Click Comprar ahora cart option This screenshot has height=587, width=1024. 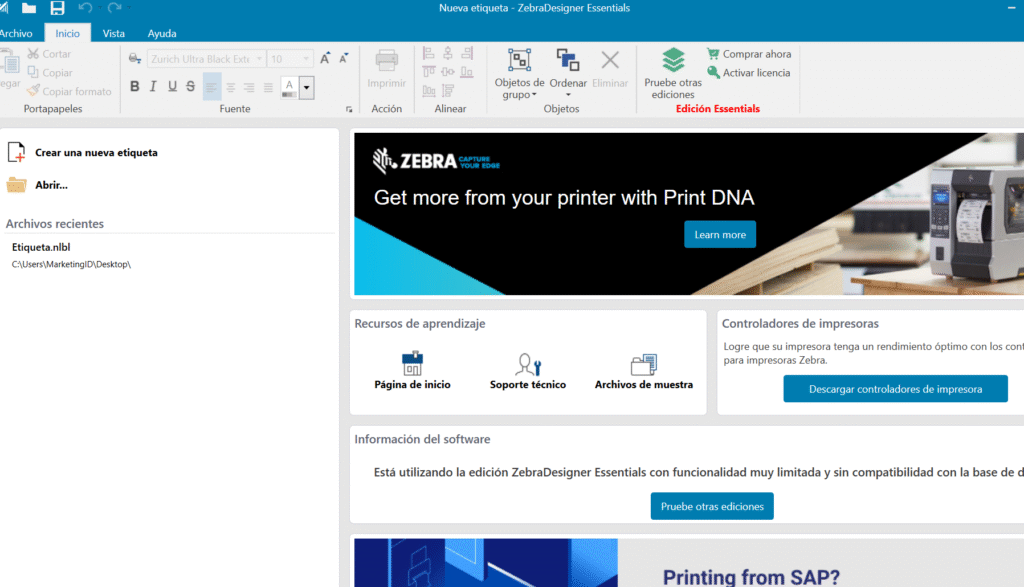click(x=749, y=54)
